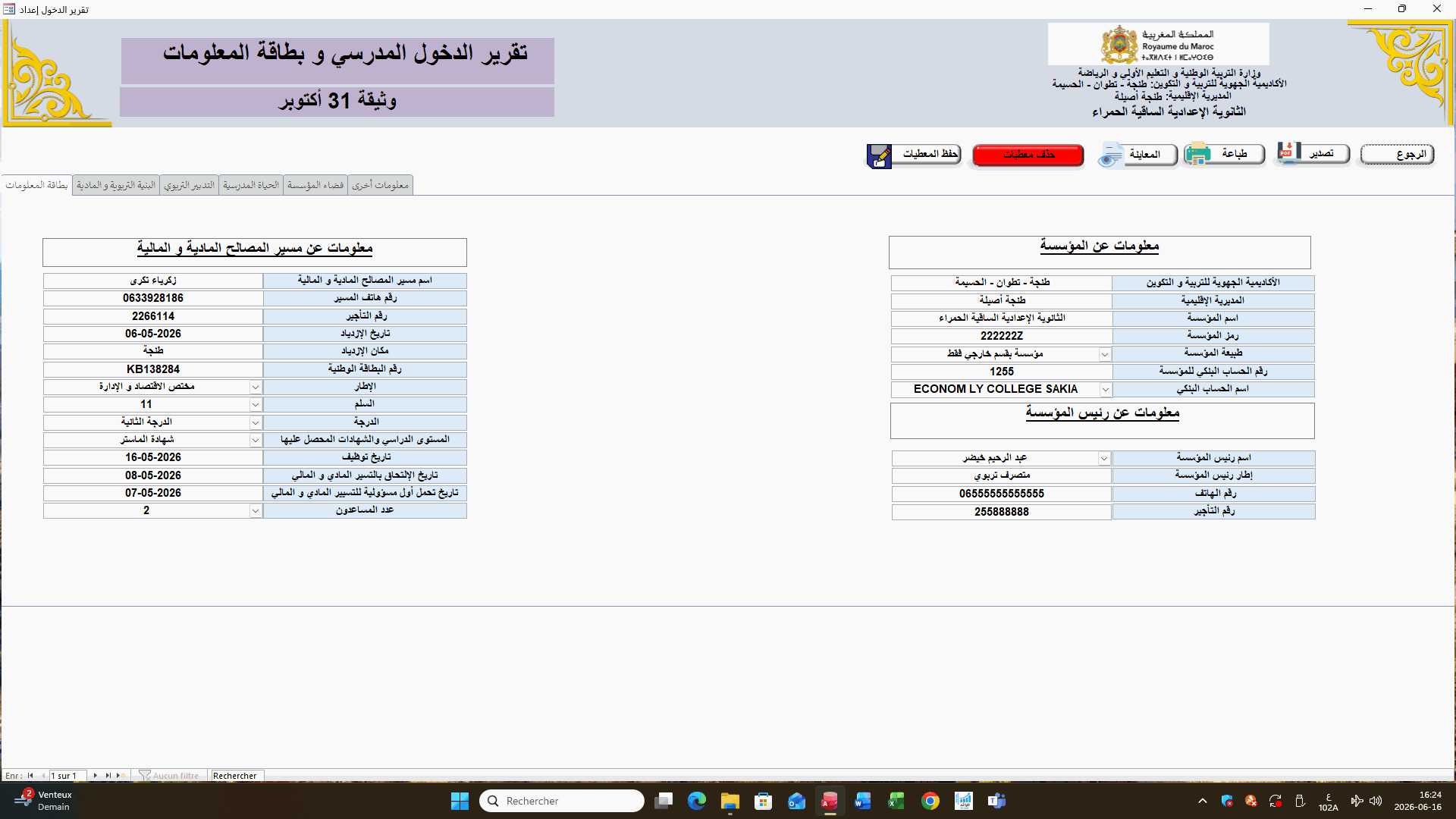The width and height of the screenshot is (1456, 819).
Task: Open the Venteux weather widget
Action: (x=44, y=801)
